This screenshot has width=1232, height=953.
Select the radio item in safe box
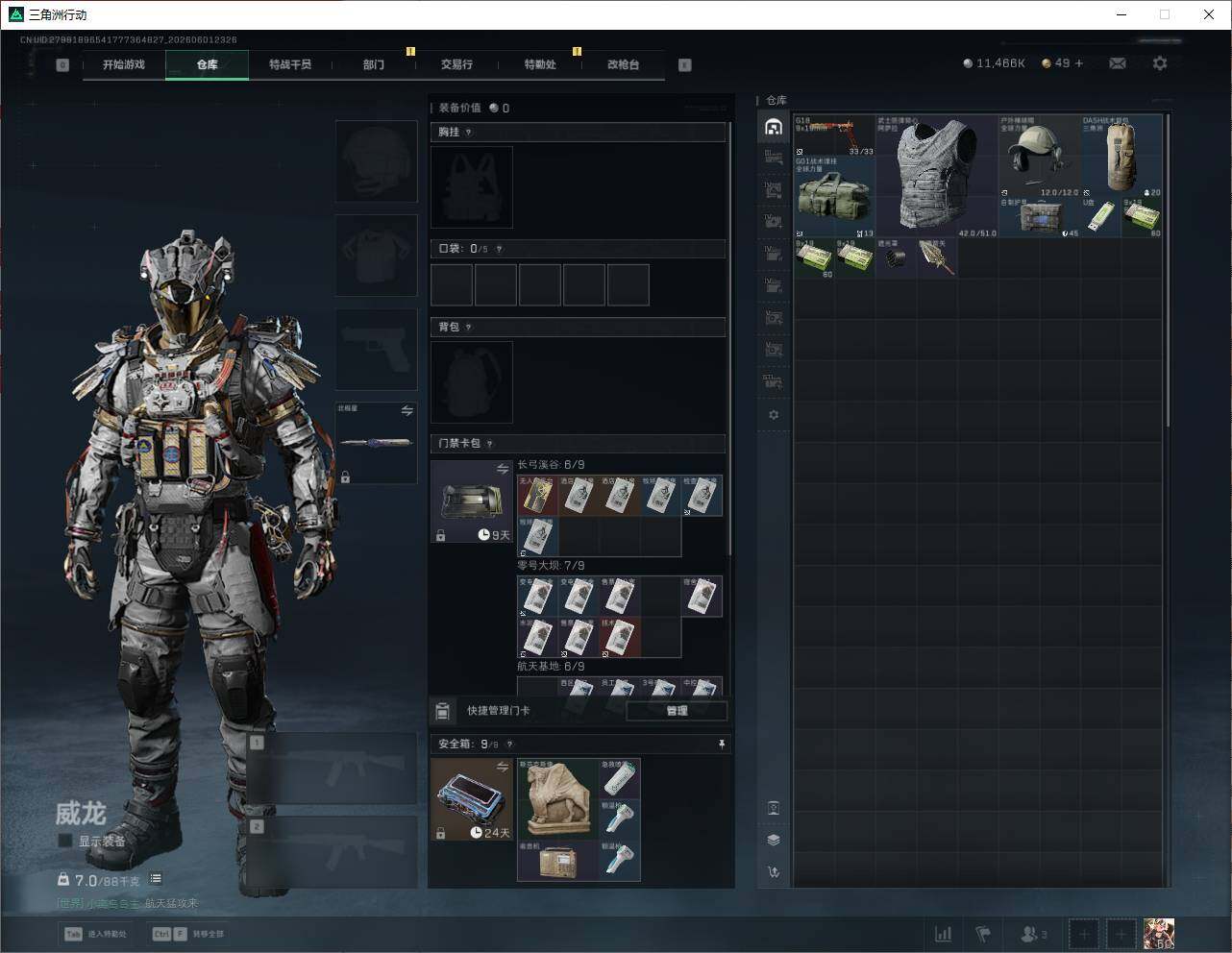click(557, 860)
